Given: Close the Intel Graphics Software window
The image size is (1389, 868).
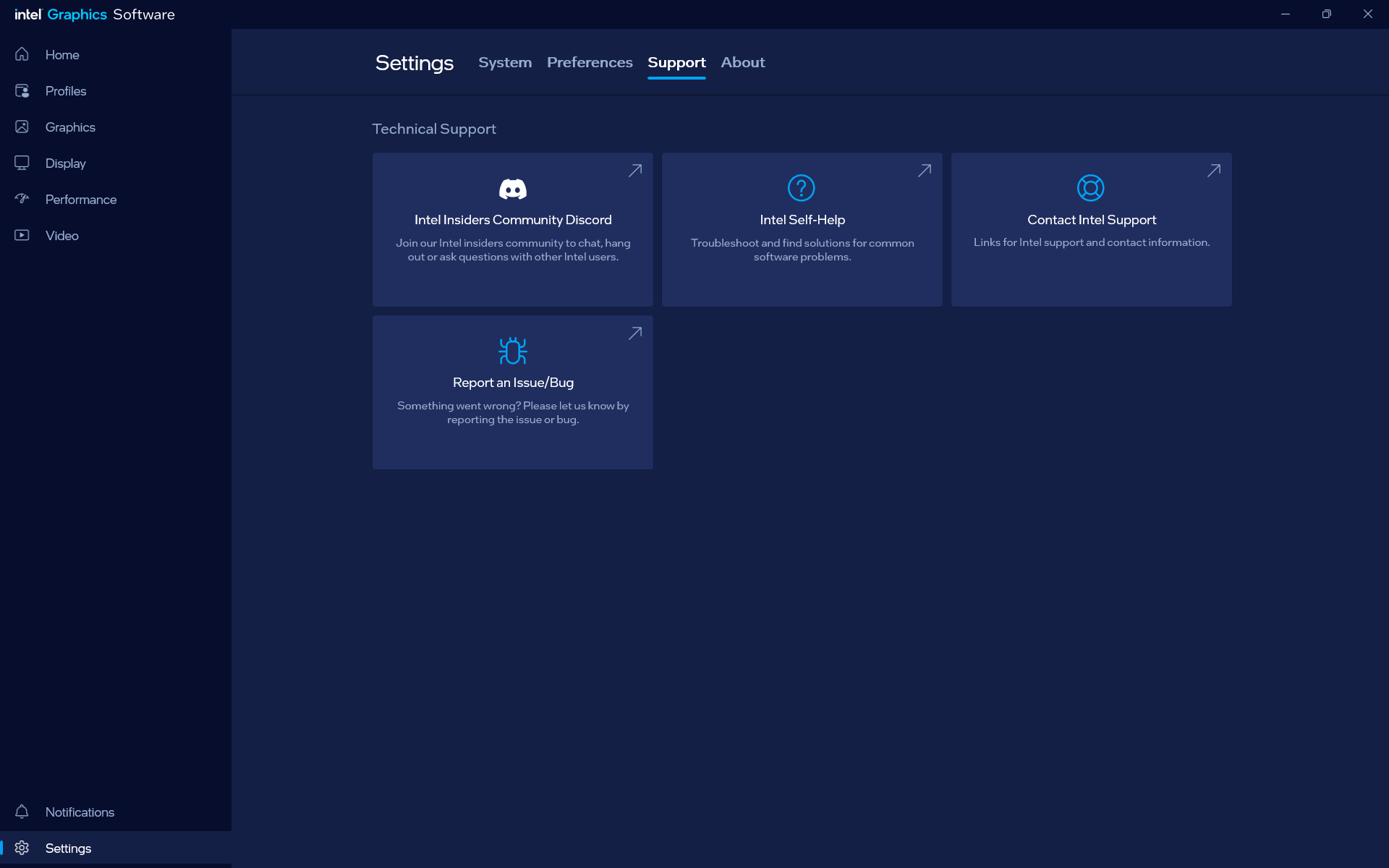Looking at the screenshot, I should pos(1368,14).
